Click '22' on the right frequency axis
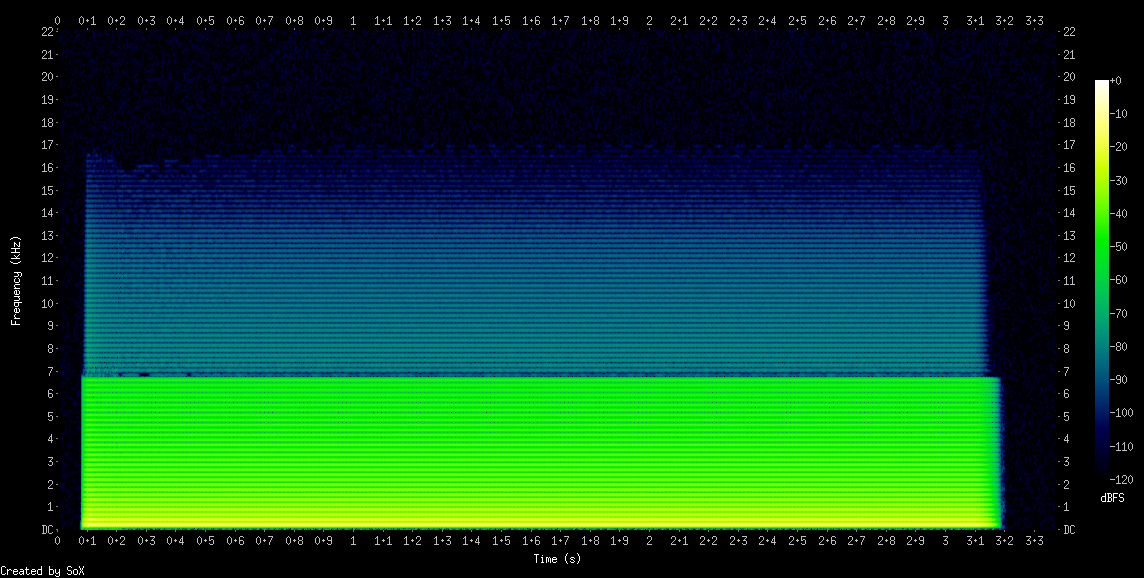Viewport: 1144px width, 578px height. [x=1069, y=32]
